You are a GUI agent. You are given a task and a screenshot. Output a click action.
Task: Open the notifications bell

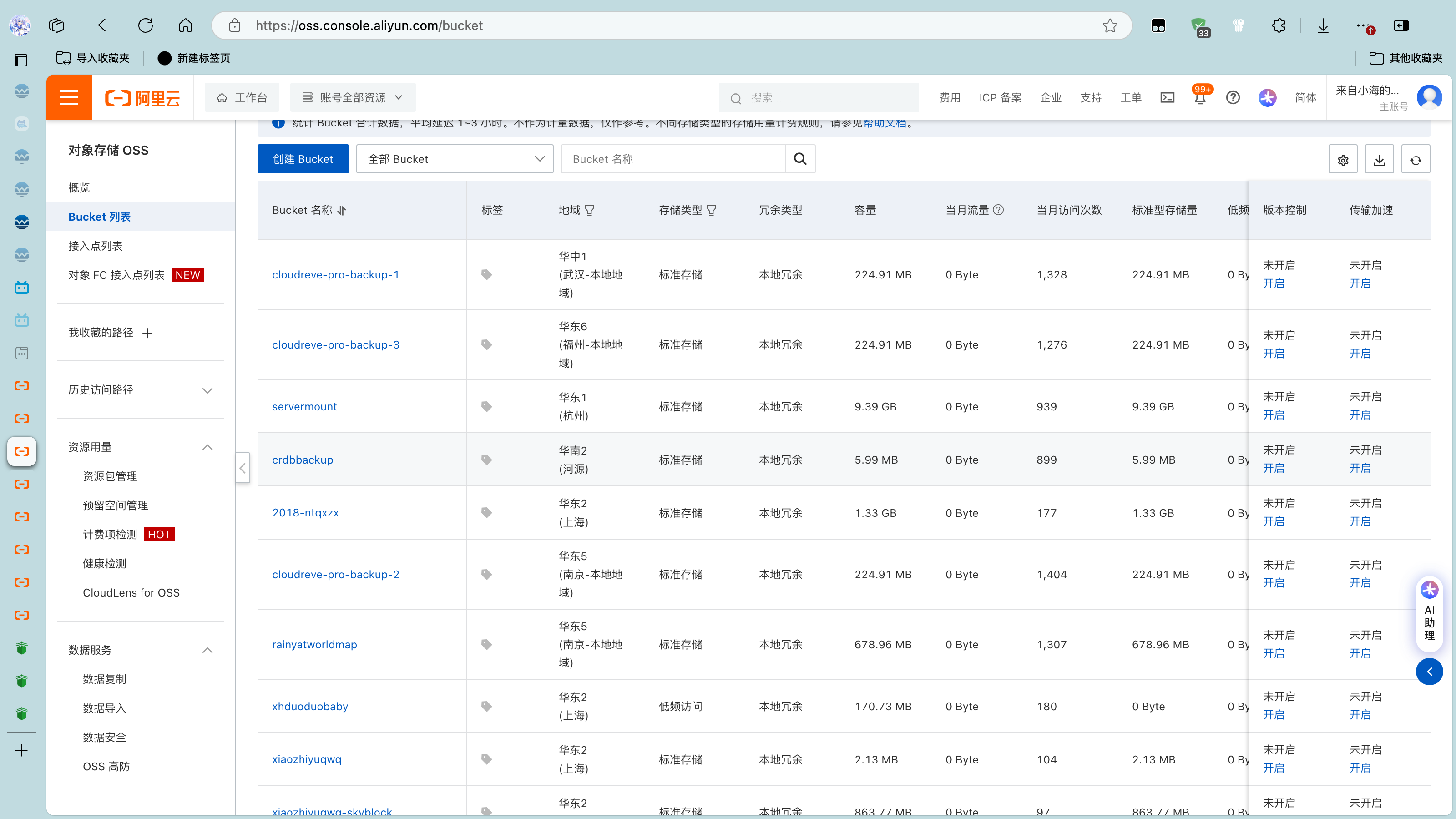1200,98
